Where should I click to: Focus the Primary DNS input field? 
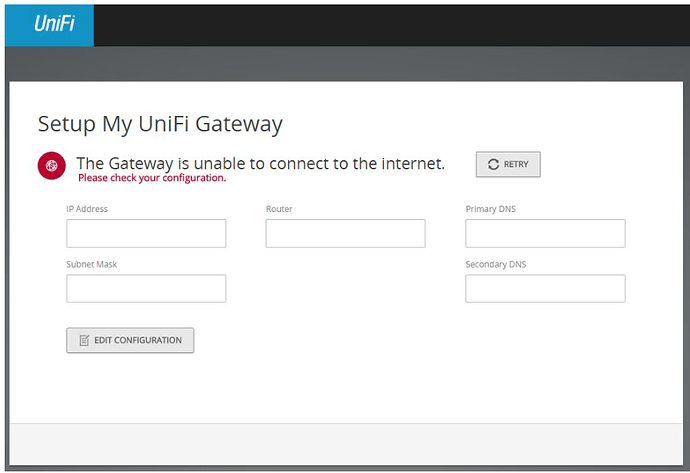(x=545, y=233)
